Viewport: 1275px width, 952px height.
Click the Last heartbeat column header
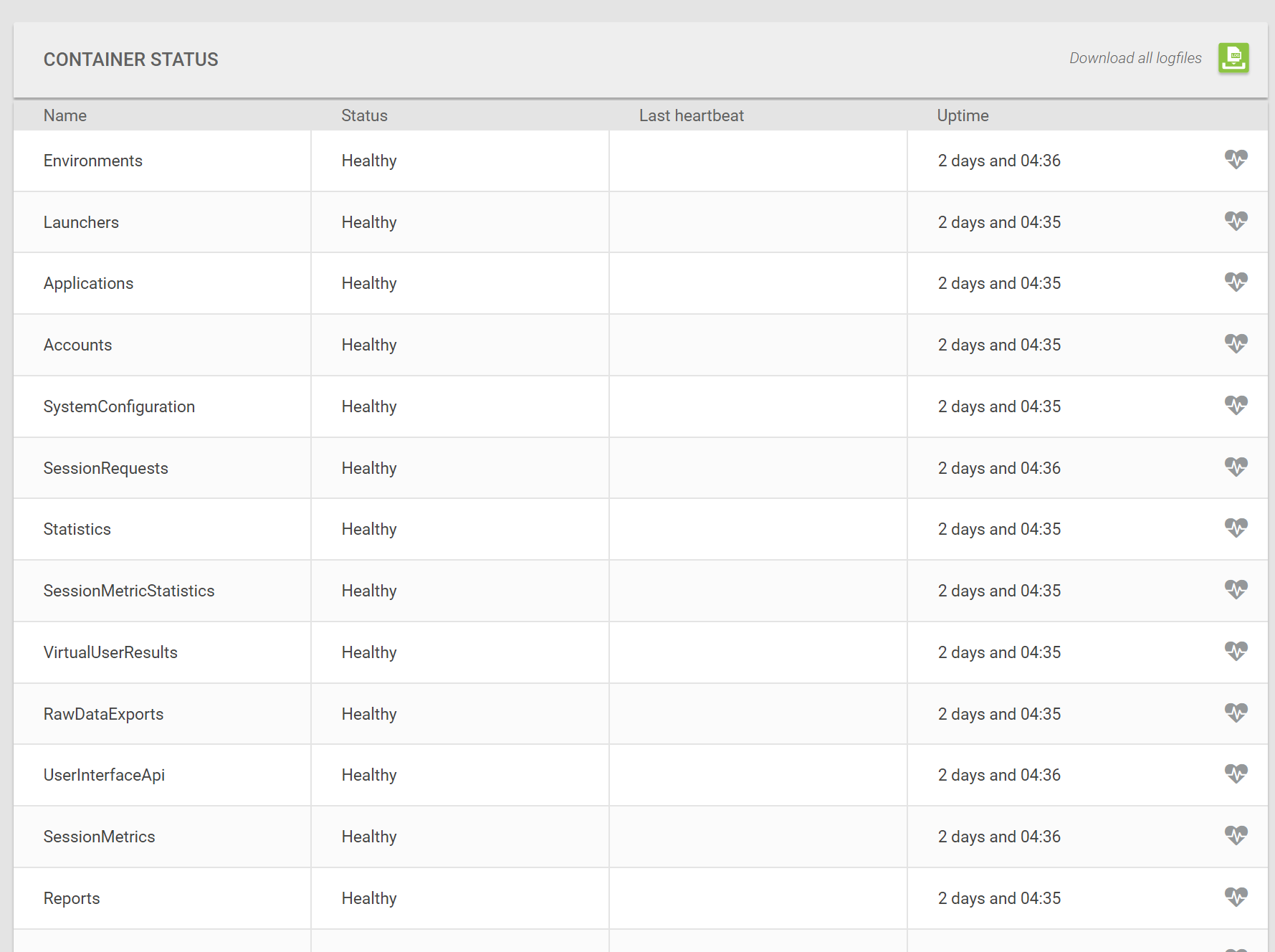[x=692, y=115]
